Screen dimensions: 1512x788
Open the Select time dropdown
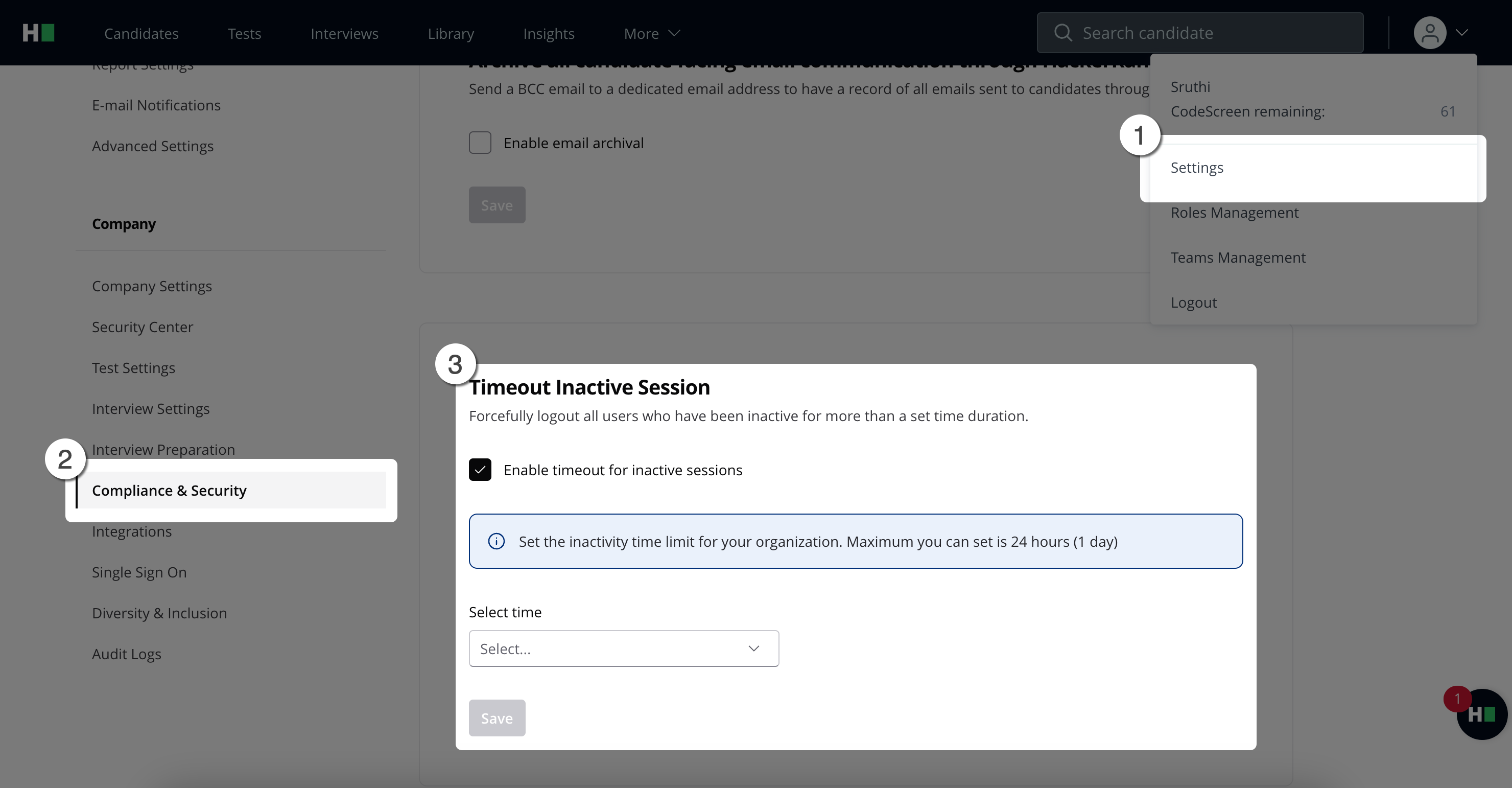[623, 648]
